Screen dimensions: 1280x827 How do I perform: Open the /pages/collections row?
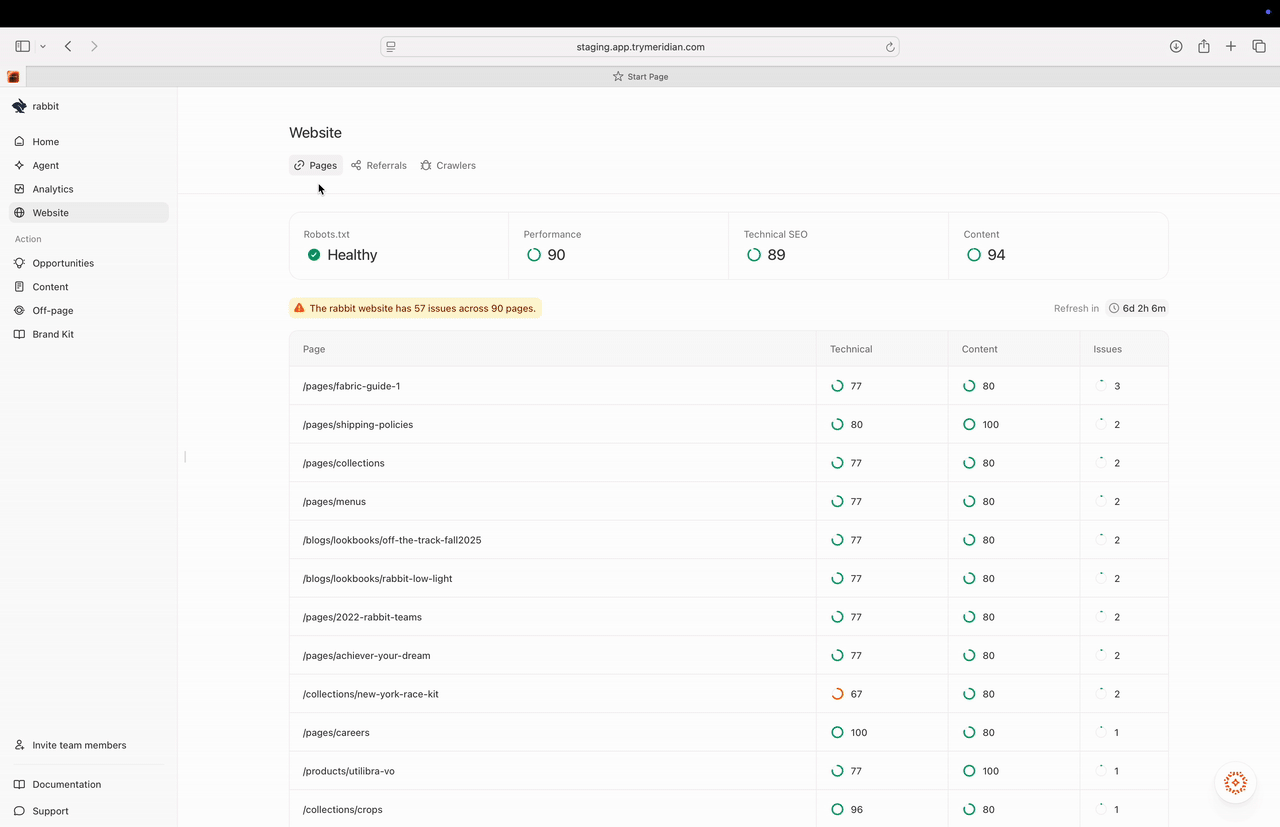tap(728, 463)
